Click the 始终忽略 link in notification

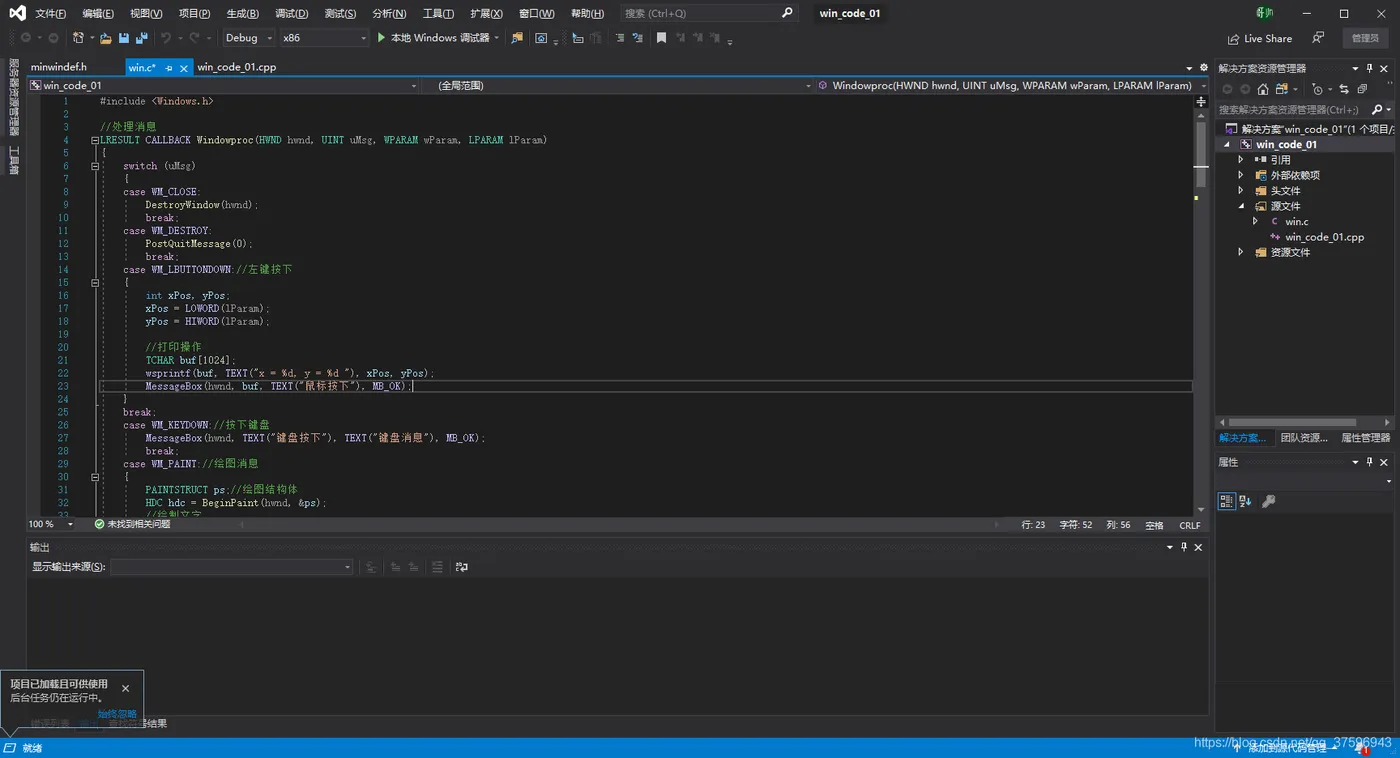pos(117,714)
